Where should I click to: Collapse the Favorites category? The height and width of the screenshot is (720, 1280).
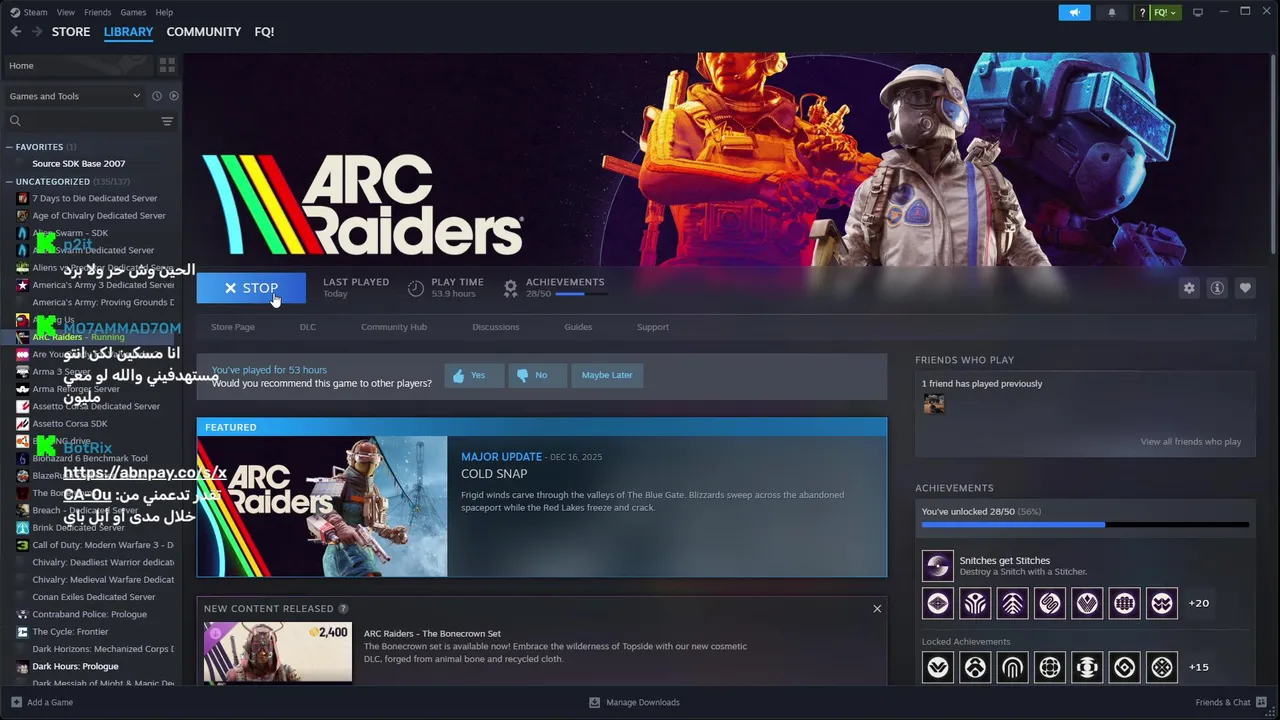click(x=9, y=147)
